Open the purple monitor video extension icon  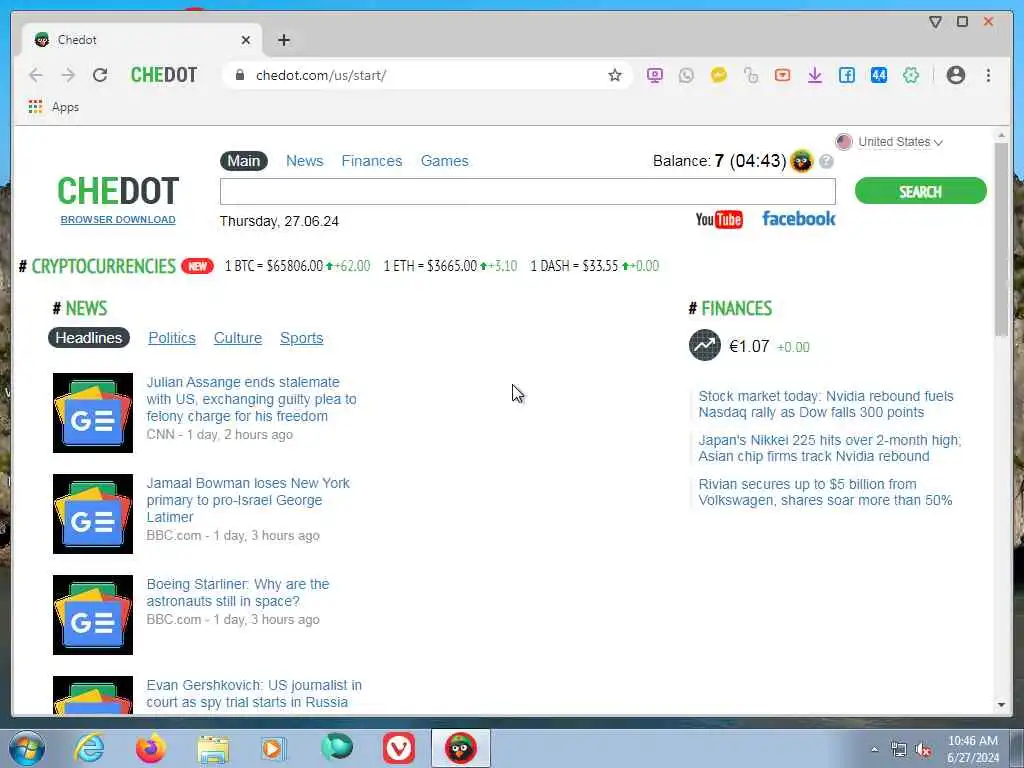[x=654, y=75]
